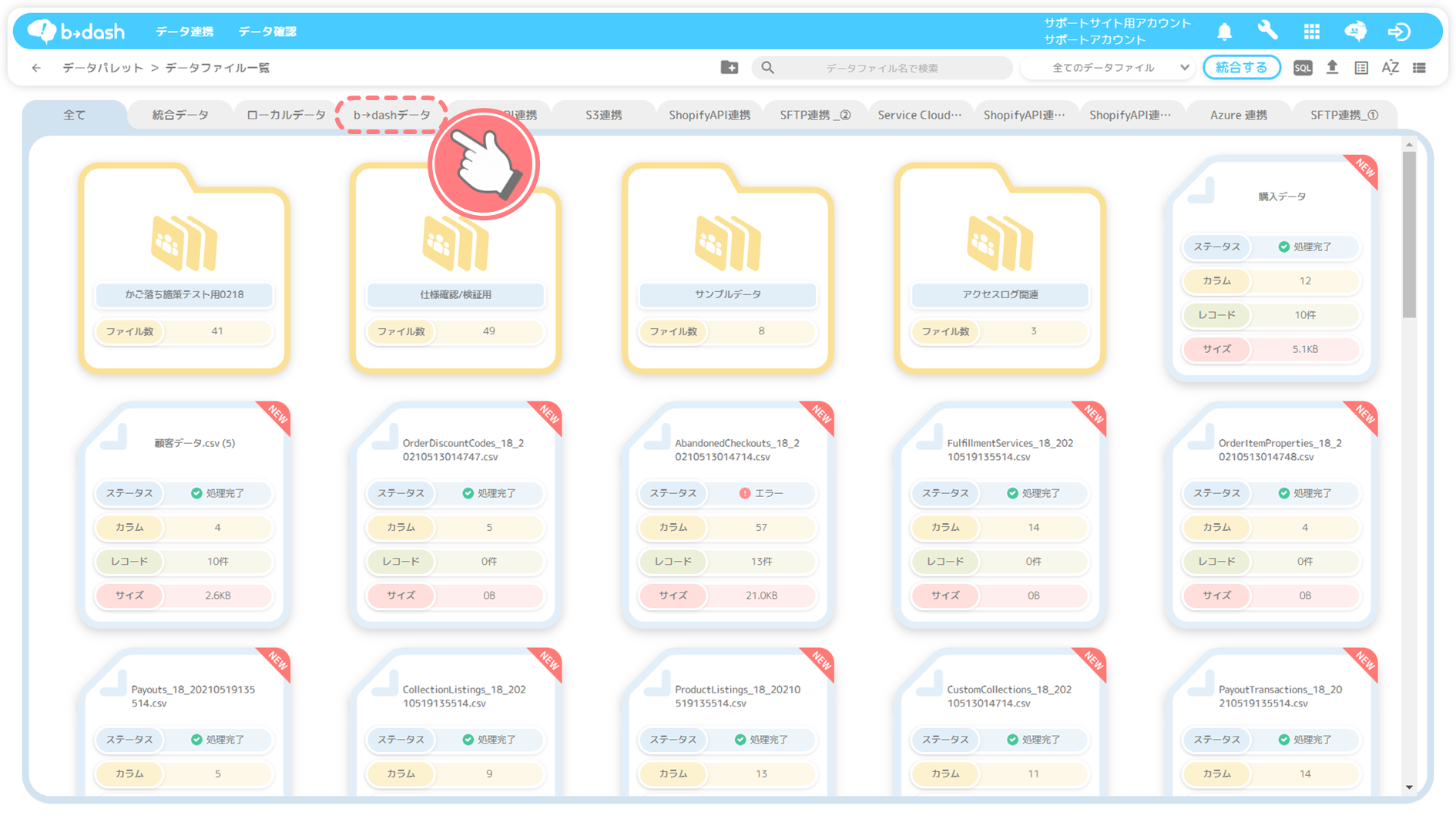
Task: Open CustomCollections_18_20210513014714.csv file
Action: [x=1000, y=723]
